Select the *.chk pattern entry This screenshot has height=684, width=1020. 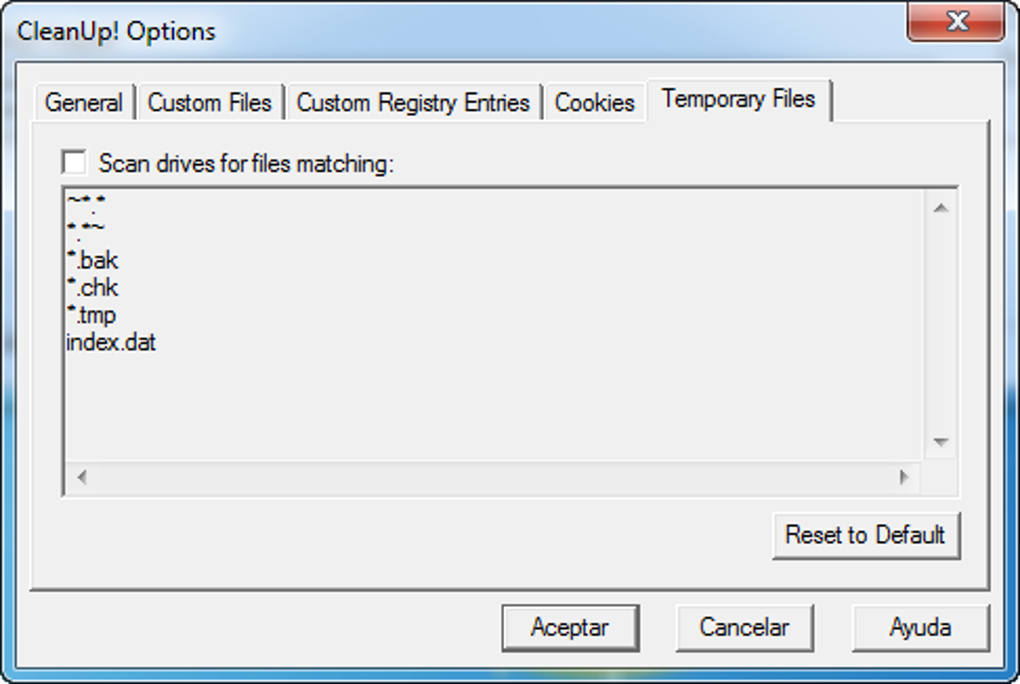click(92, 288)
